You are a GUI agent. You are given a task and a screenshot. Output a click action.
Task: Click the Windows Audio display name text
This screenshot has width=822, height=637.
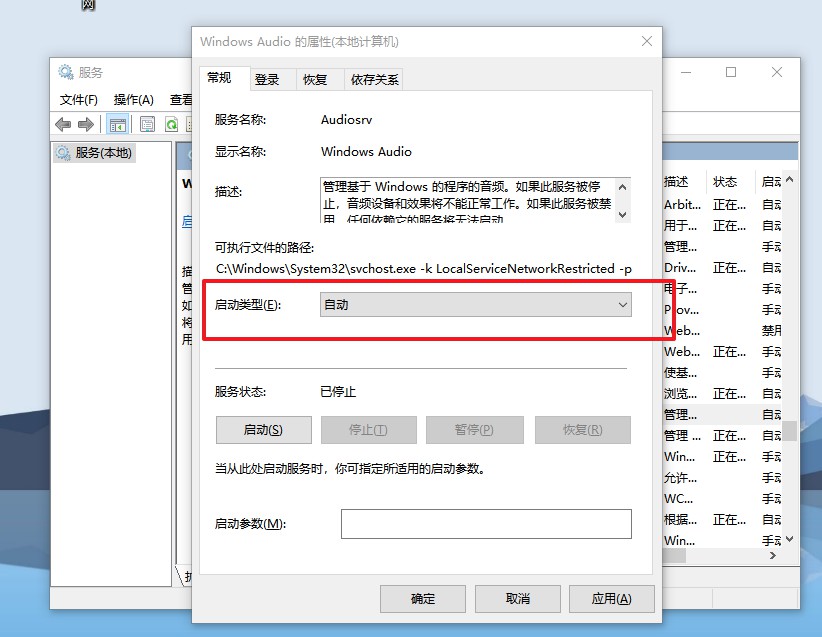tap(366, 152)
